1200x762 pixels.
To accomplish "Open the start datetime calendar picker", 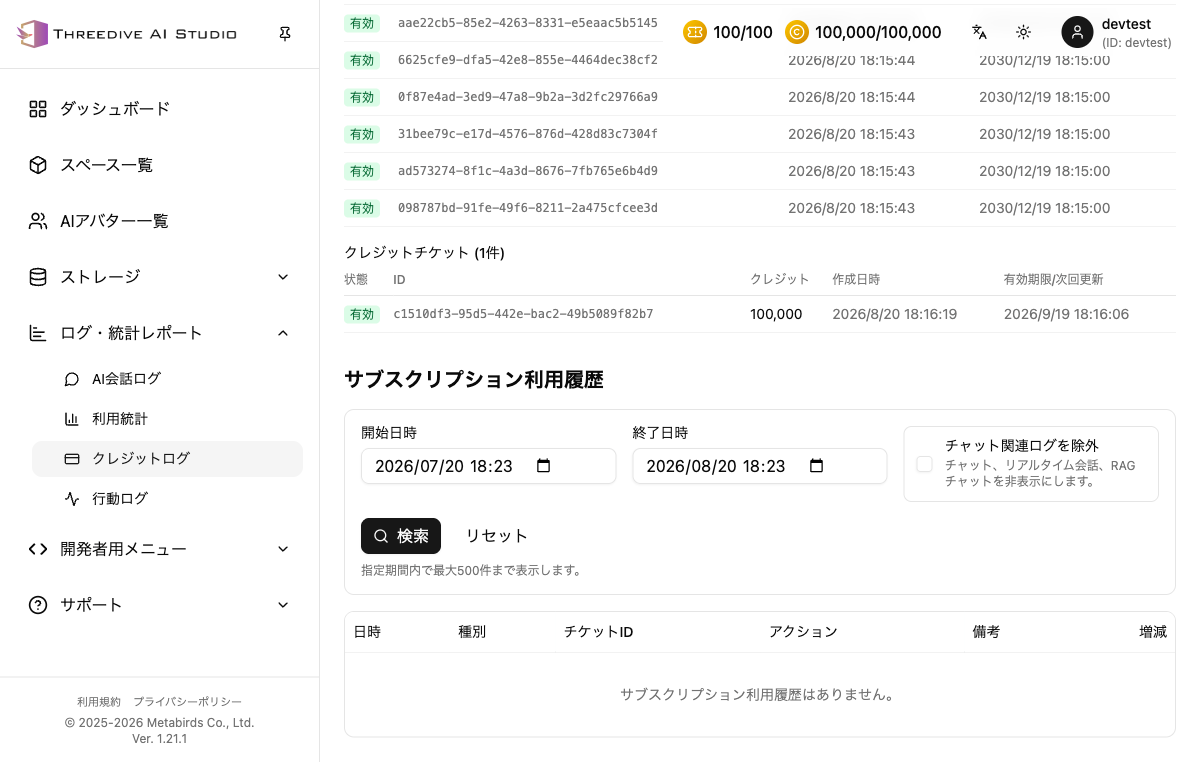I will click(544, 466).
